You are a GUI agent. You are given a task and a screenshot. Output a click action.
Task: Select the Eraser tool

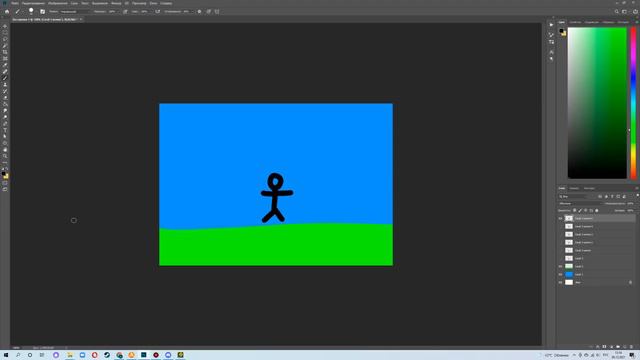tap(5, 98)
